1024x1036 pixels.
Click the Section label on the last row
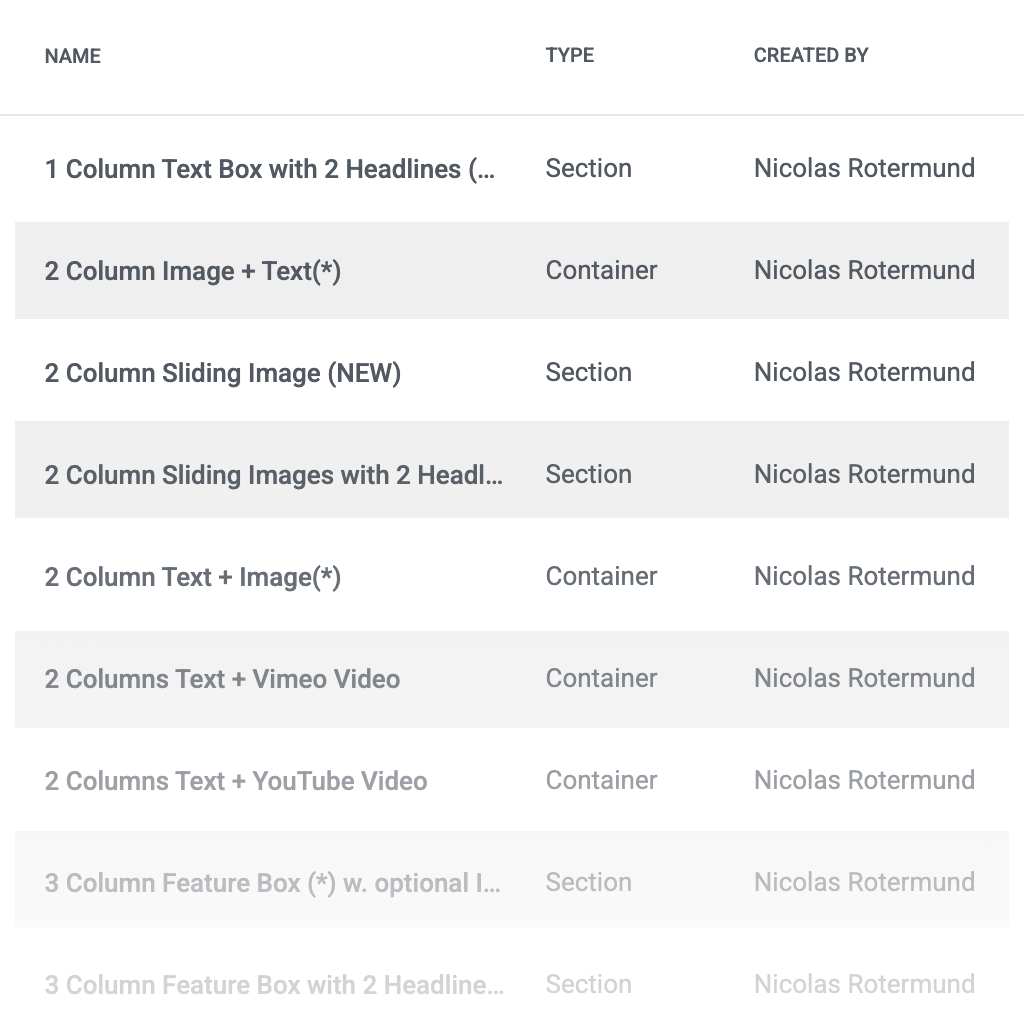pos(588,985)
